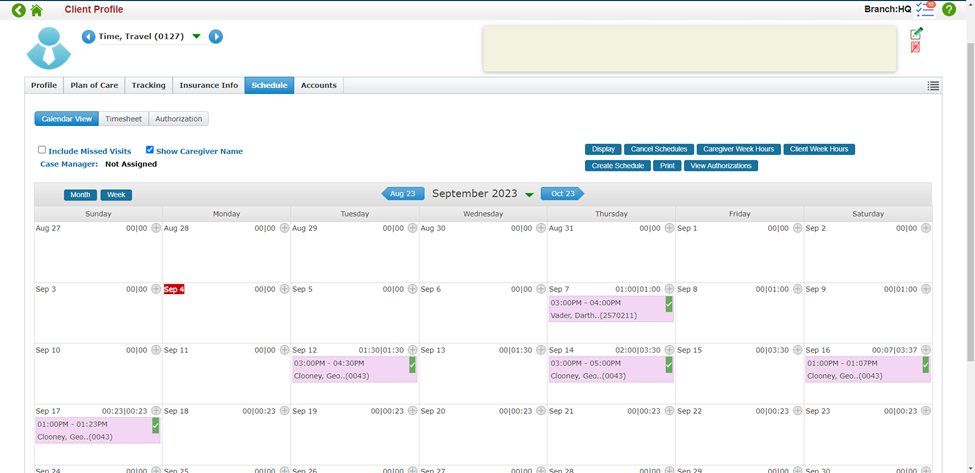Open the task checklist notification icon
975x473 pixels.
pos(925,9)
